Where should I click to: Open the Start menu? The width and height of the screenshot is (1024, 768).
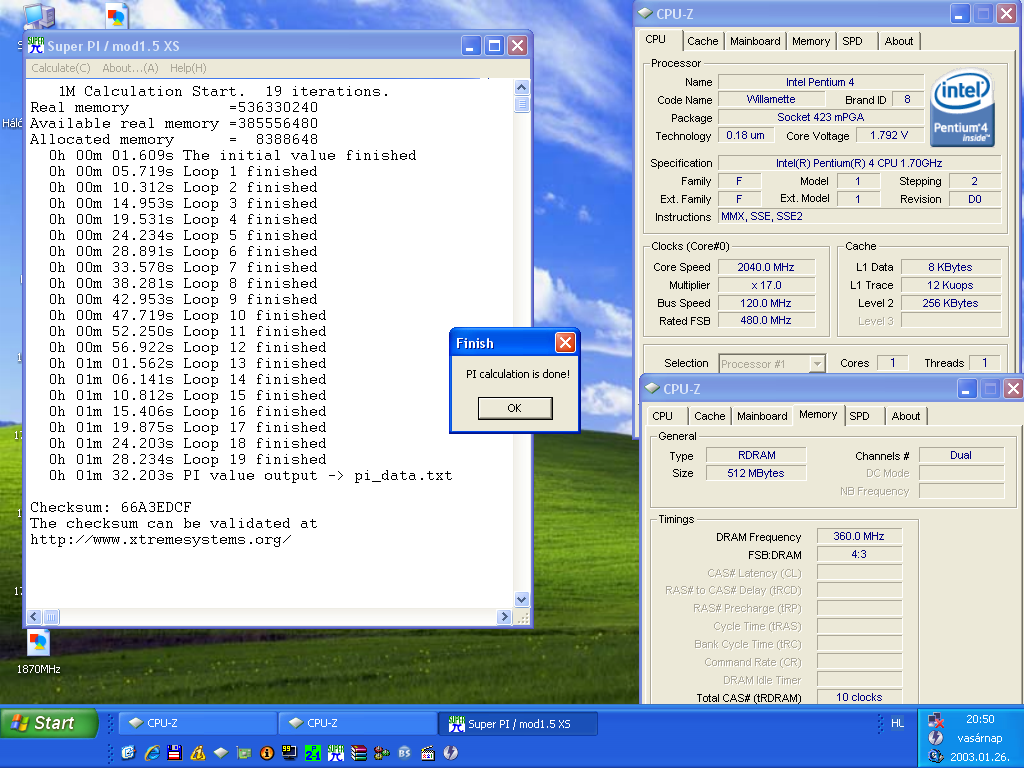tap(49, 723)
